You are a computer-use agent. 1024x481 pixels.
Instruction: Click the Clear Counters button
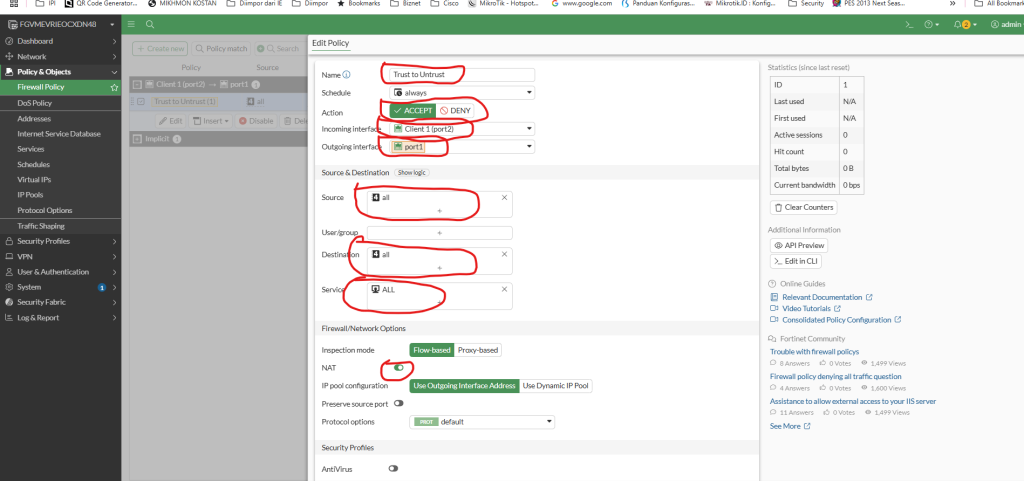click(804, 207)
